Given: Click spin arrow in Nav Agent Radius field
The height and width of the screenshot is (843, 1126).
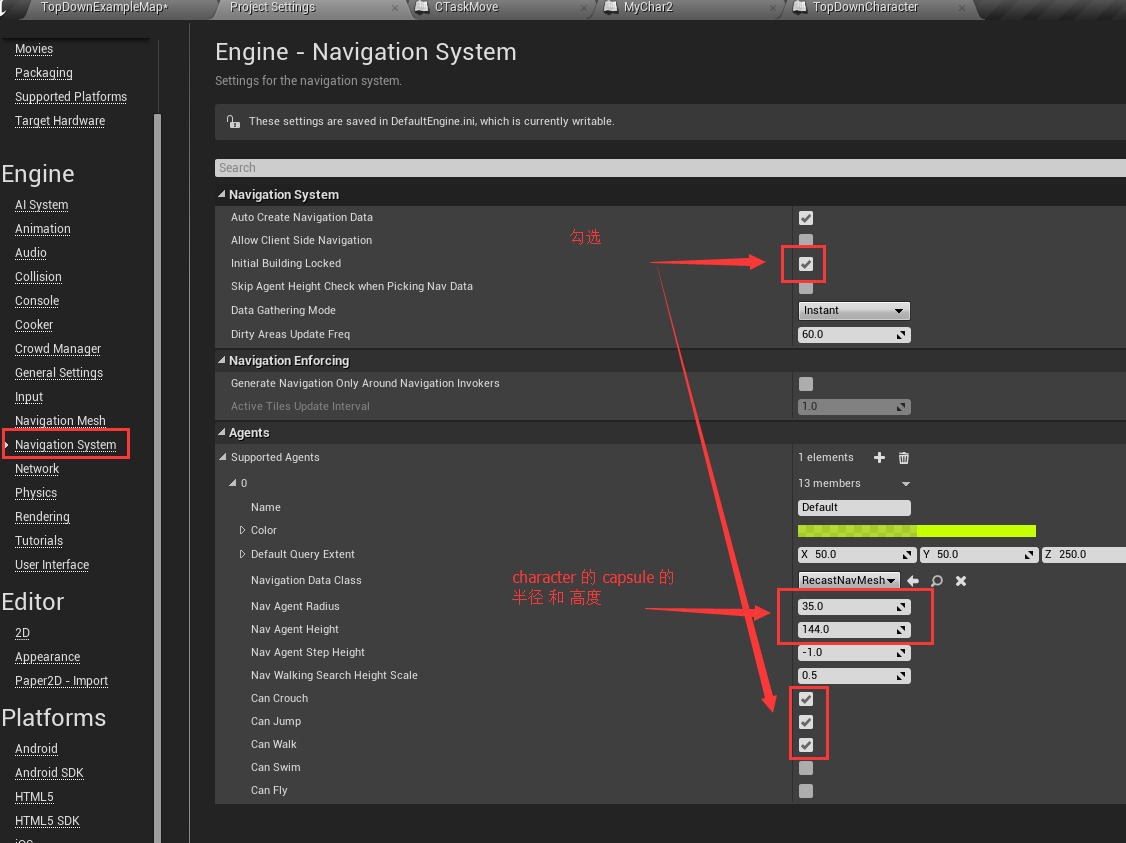Looking at the screenshot, I should 901,607.
